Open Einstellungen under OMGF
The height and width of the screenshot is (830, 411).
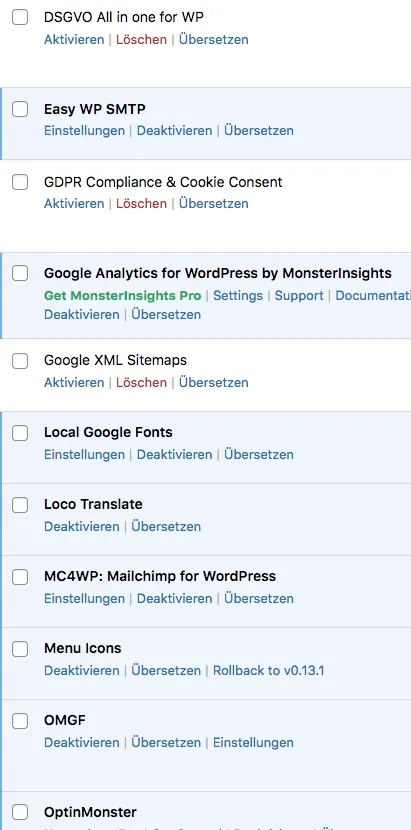(x=253, y=743)
